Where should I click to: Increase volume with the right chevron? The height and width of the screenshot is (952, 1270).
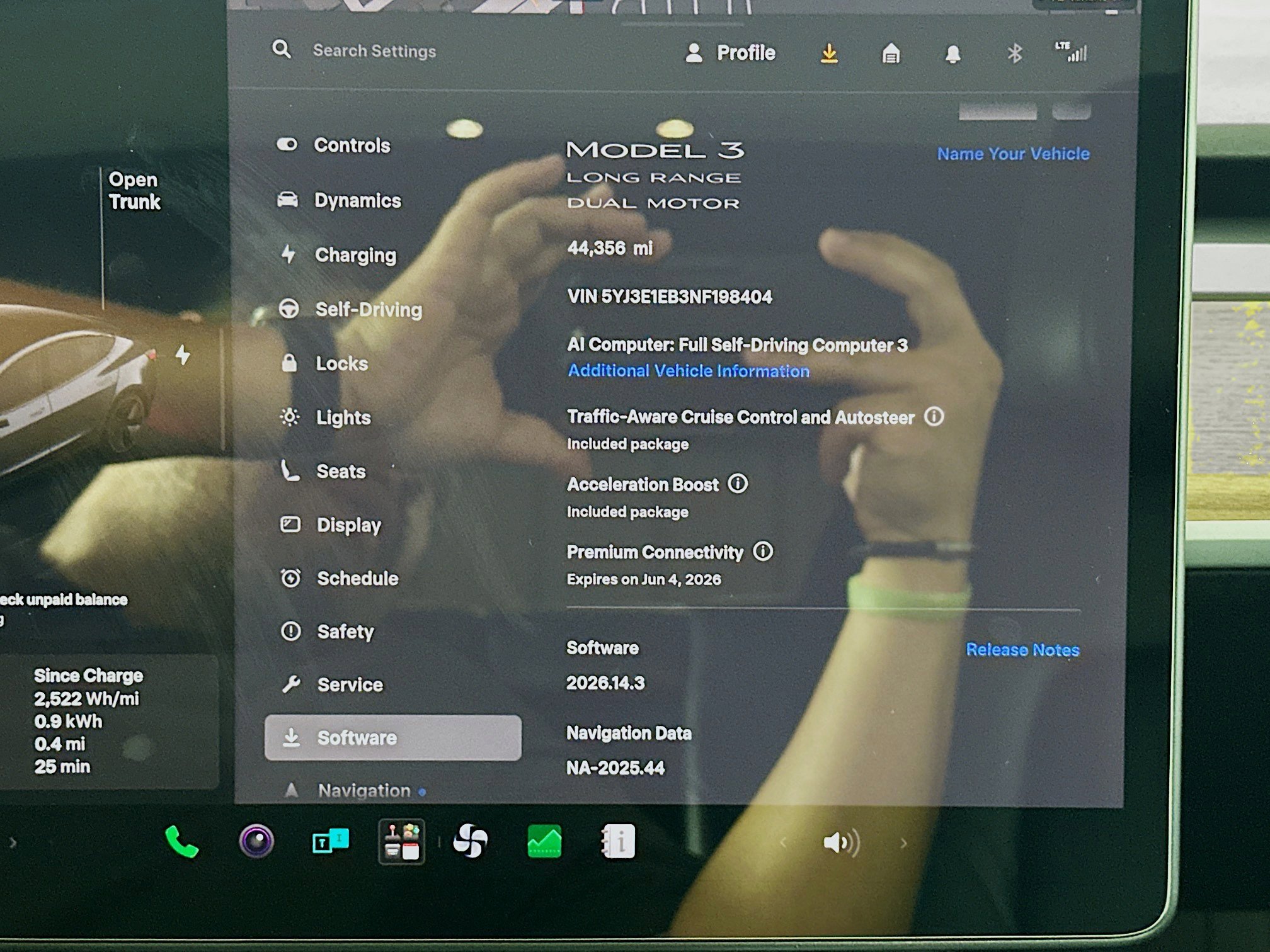coord(903,843)
